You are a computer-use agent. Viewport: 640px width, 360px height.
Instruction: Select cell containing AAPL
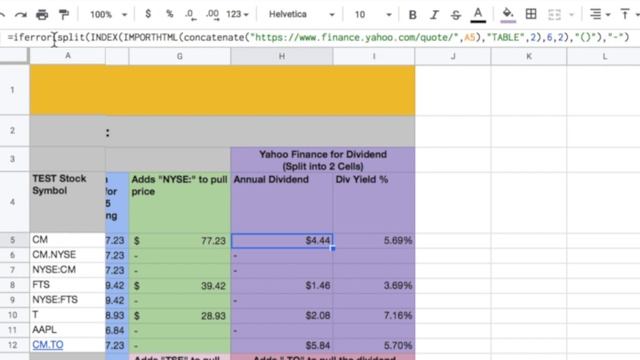tap(67, 330)
